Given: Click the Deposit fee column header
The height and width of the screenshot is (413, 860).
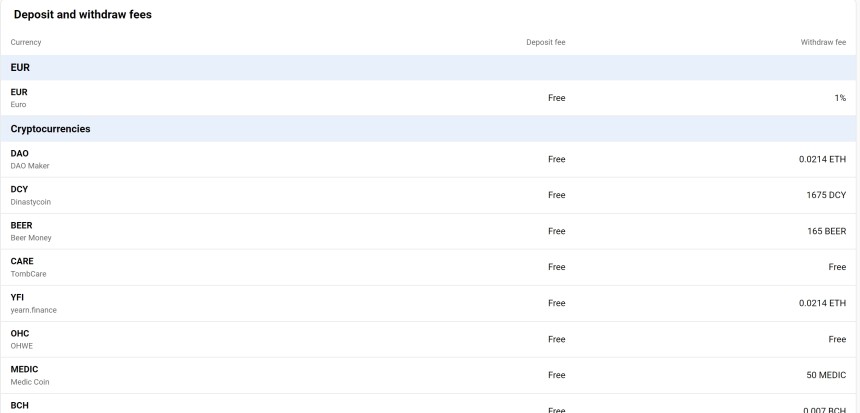Looking at the screenshot, I should [546, 42].
